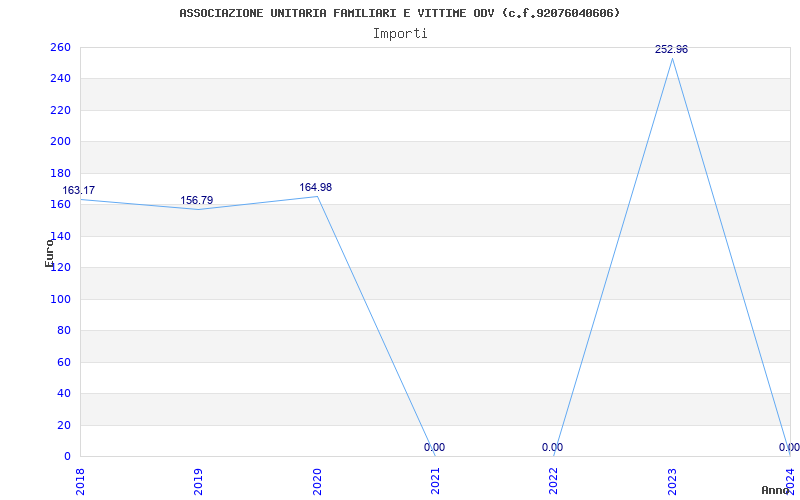The image size is (800, 500).
Task: Select the 200 y-axis tick label
Action: [60, 142]
